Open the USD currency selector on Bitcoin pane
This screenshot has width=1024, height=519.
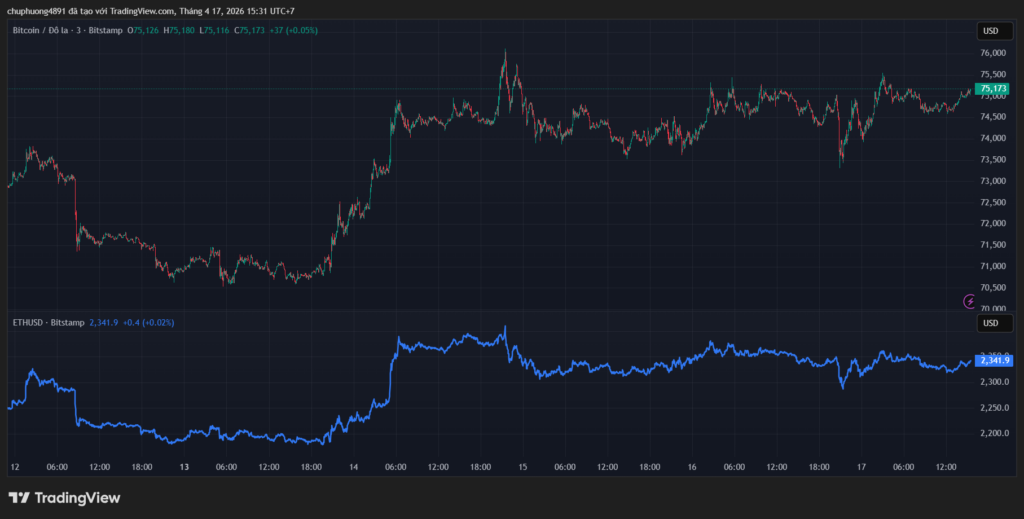(x=990, y=31)
